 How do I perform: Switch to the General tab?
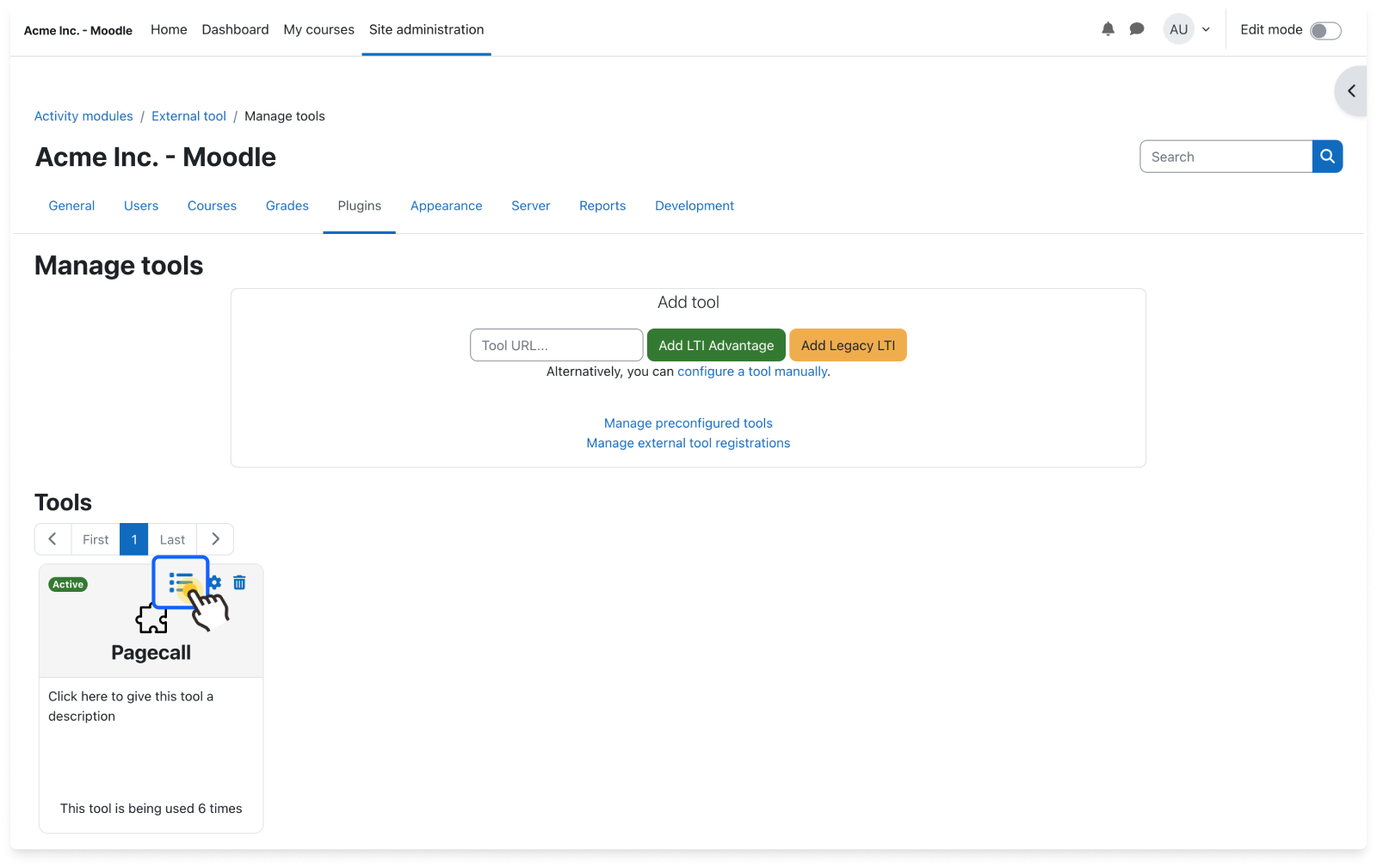click(x=71, y=206)
